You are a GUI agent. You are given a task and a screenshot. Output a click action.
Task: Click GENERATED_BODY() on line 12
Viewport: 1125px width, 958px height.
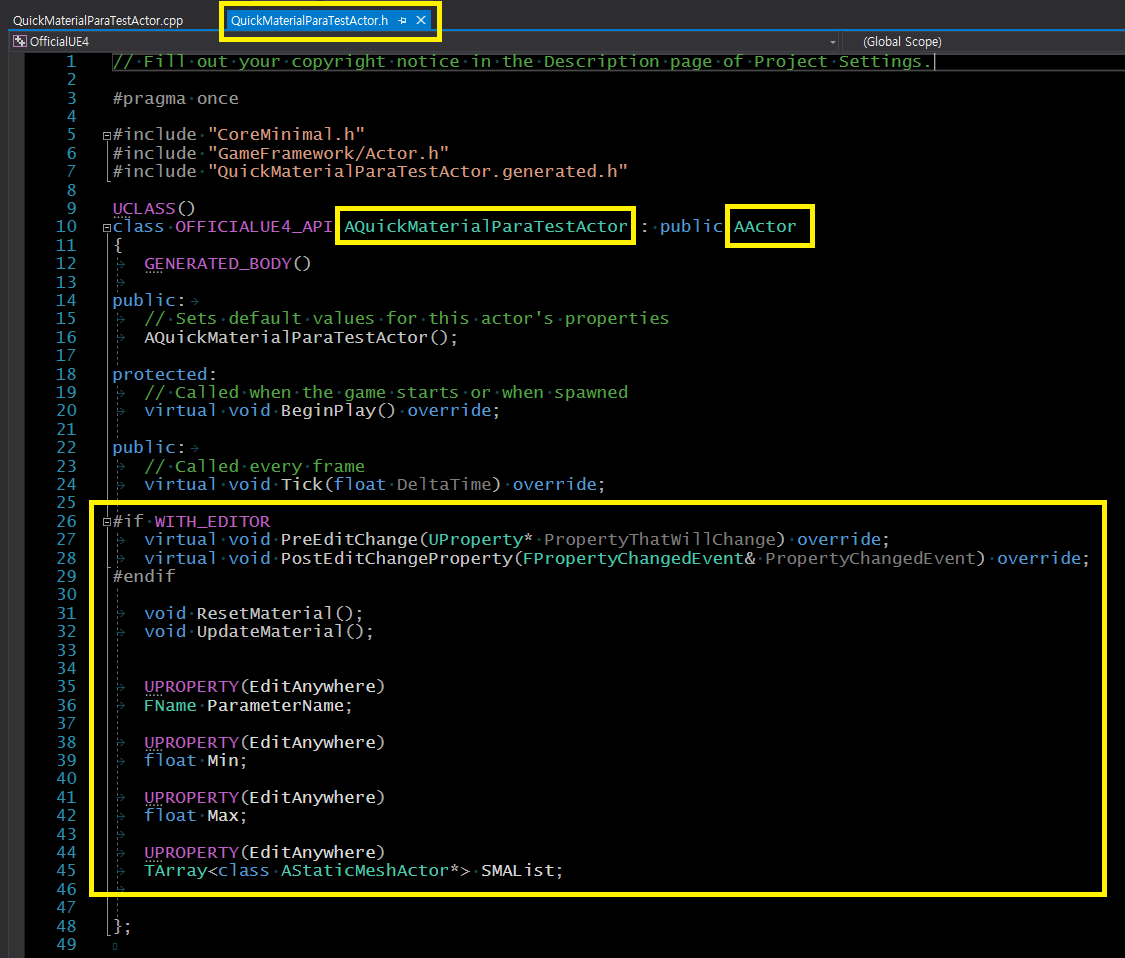coord(227,263)
